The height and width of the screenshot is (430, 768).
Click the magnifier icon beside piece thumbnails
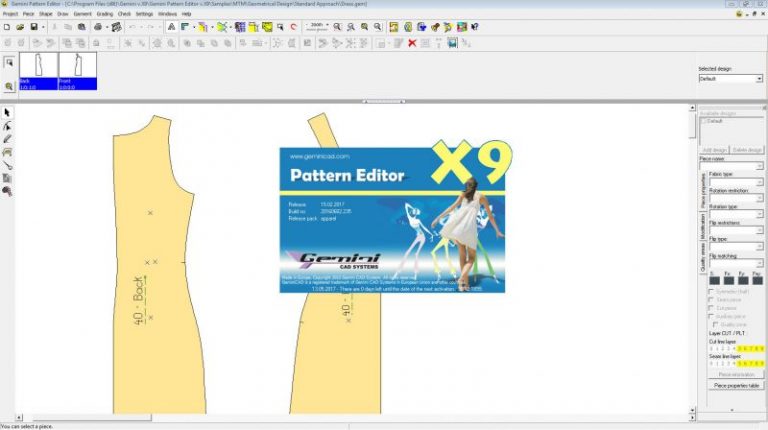pos(9,86)
